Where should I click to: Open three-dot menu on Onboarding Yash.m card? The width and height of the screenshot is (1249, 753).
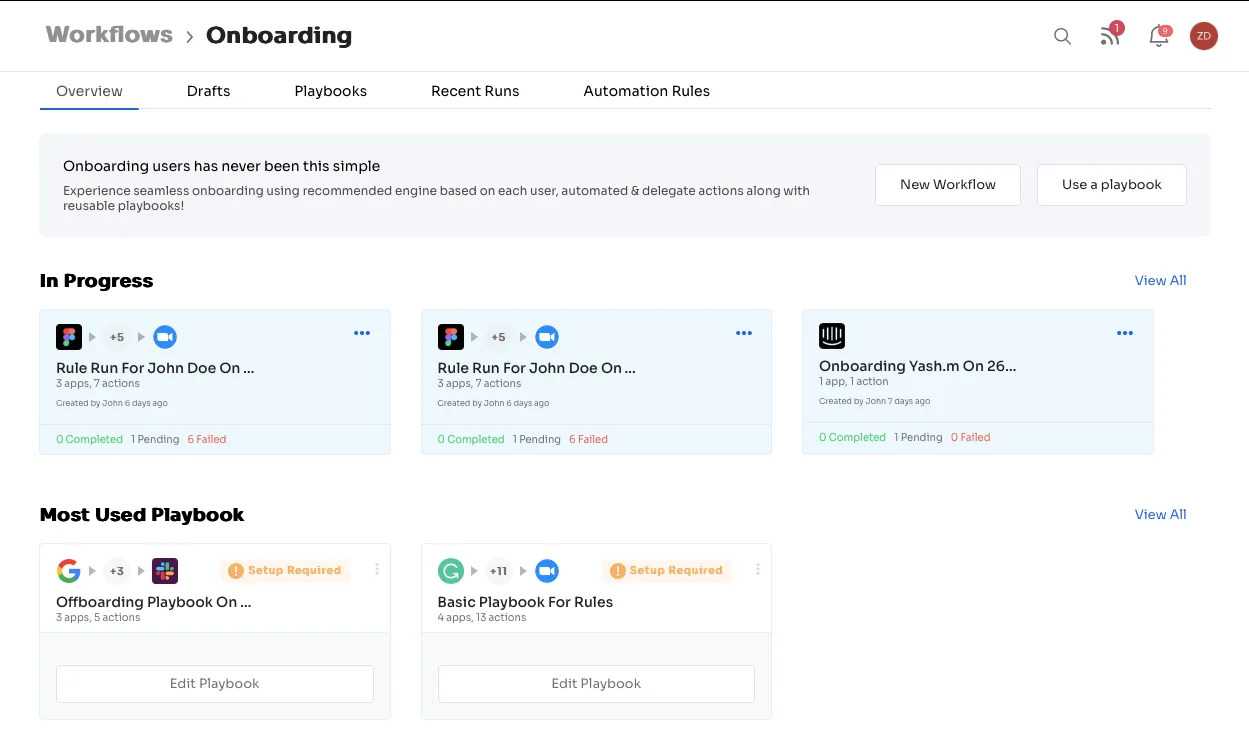pos(1125,333)
